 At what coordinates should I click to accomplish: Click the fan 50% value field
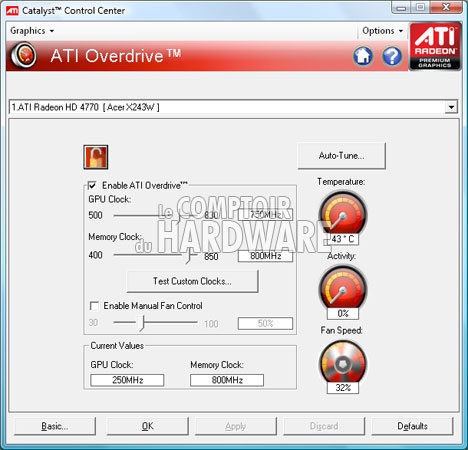(x=265, y=323)
